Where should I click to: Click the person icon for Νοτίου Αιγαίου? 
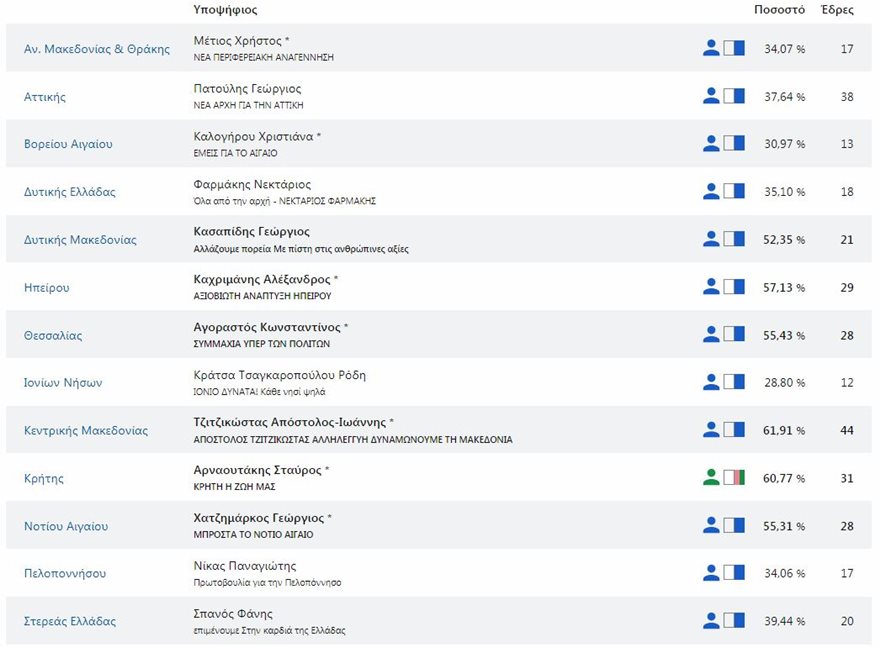click(x=711, y=526)
